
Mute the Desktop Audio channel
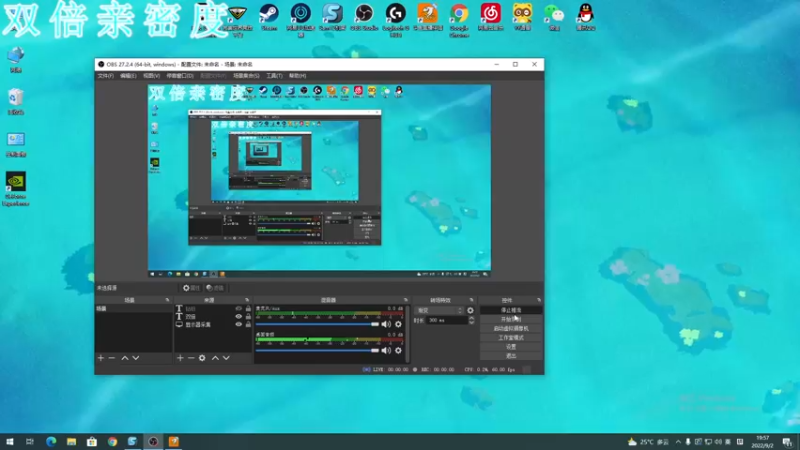click(386, 351)
